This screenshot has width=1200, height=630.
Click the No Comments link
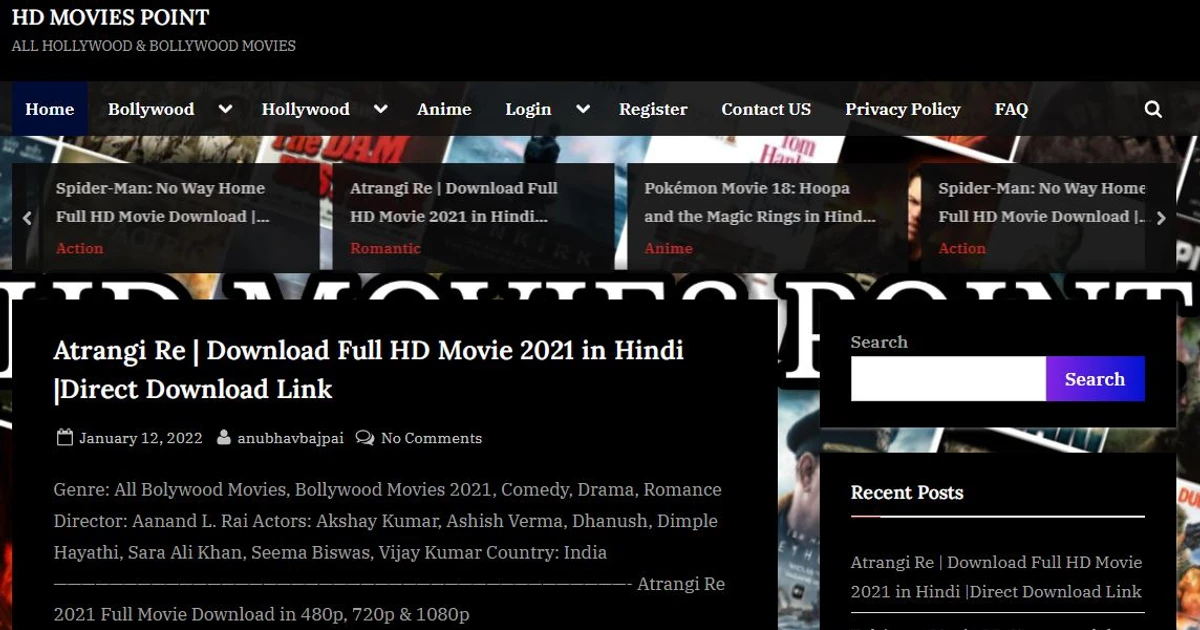pyautogui.click(x=431, y=438)
